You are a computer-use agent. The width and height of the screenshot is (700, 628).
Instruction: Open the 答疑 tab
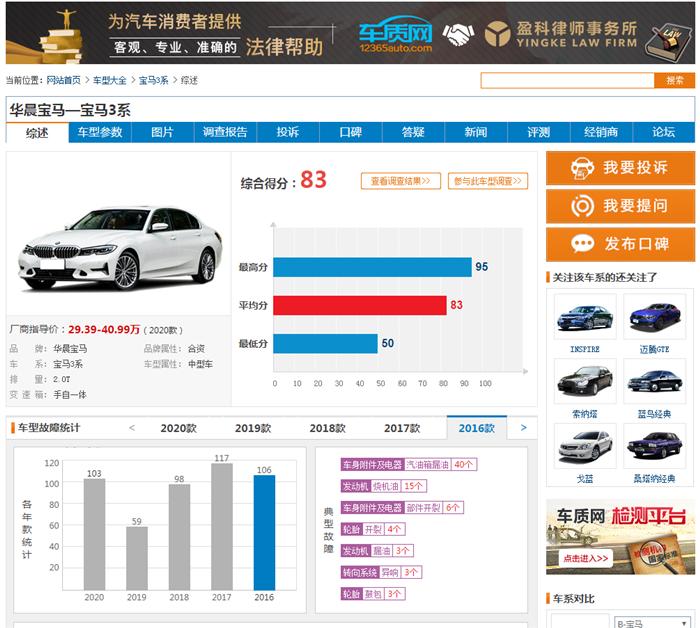coord(413,132)
